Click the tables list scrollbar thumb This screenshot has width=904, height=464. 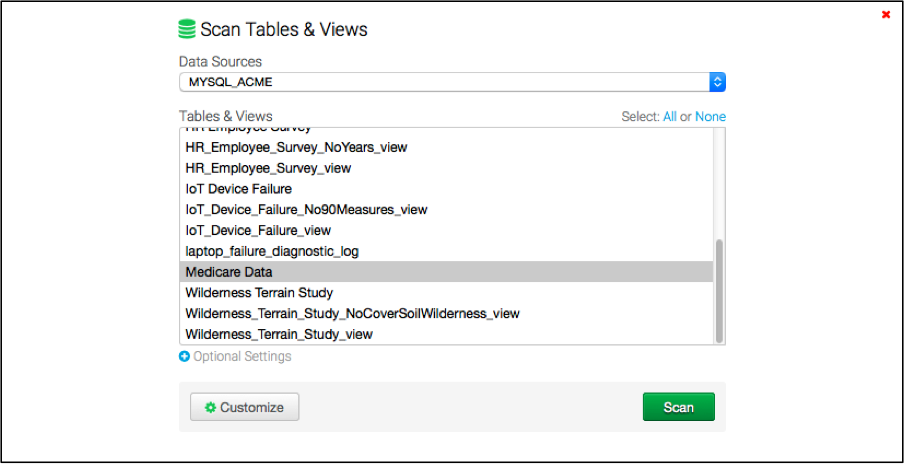coord(719,288)
